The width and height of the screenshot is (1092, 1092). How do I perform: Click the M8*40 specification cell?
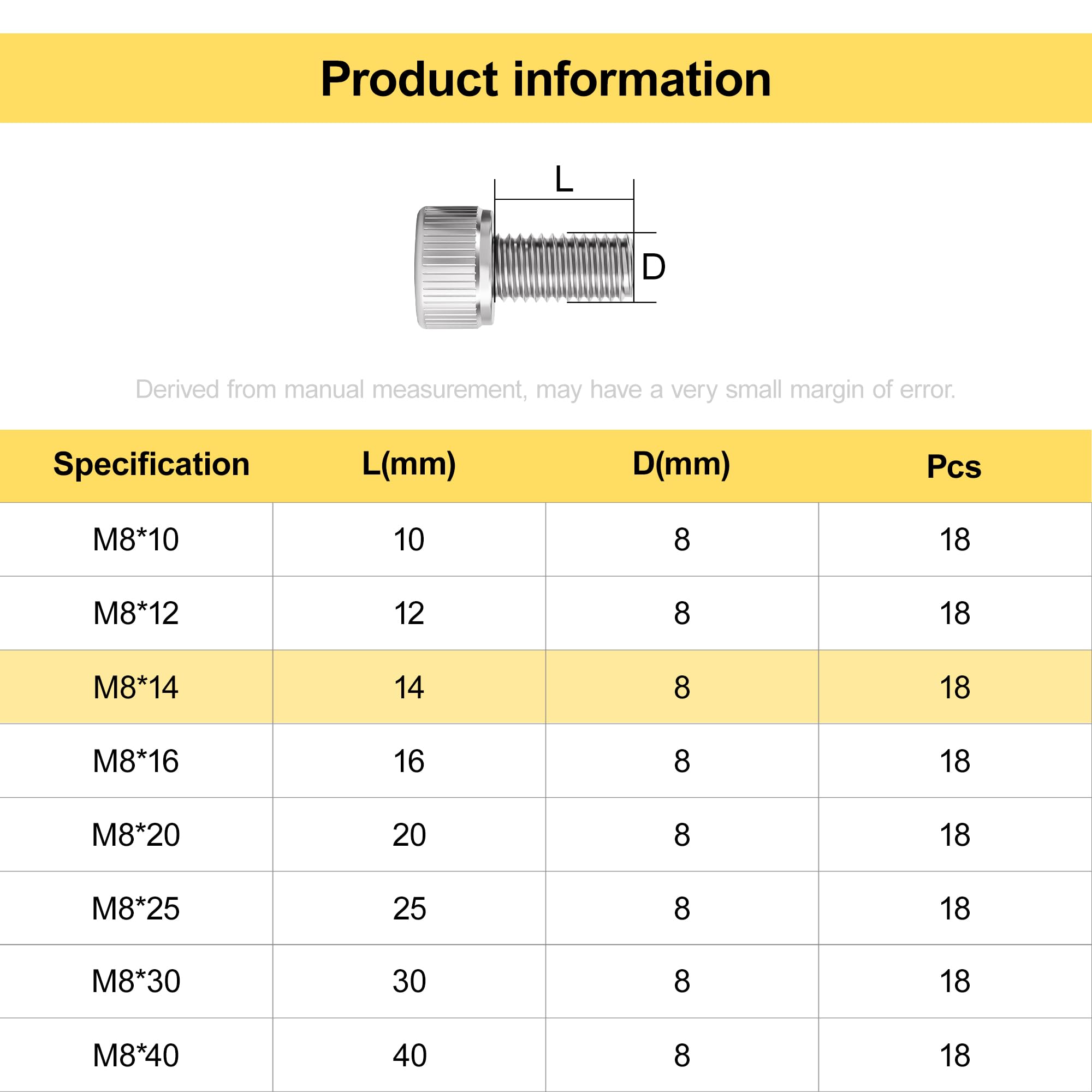pos(136,1055)
